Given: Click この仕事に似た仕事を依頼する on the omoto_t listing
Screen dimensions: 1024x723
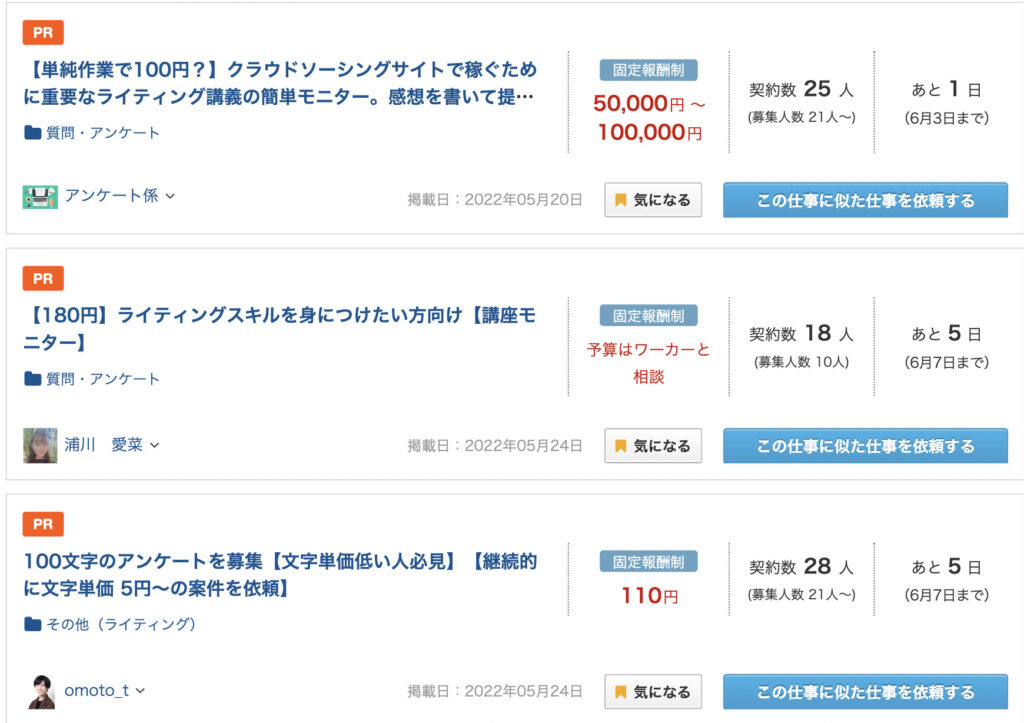Looking at the screenshot, I should pyautogui.click(x=865, y=692).
